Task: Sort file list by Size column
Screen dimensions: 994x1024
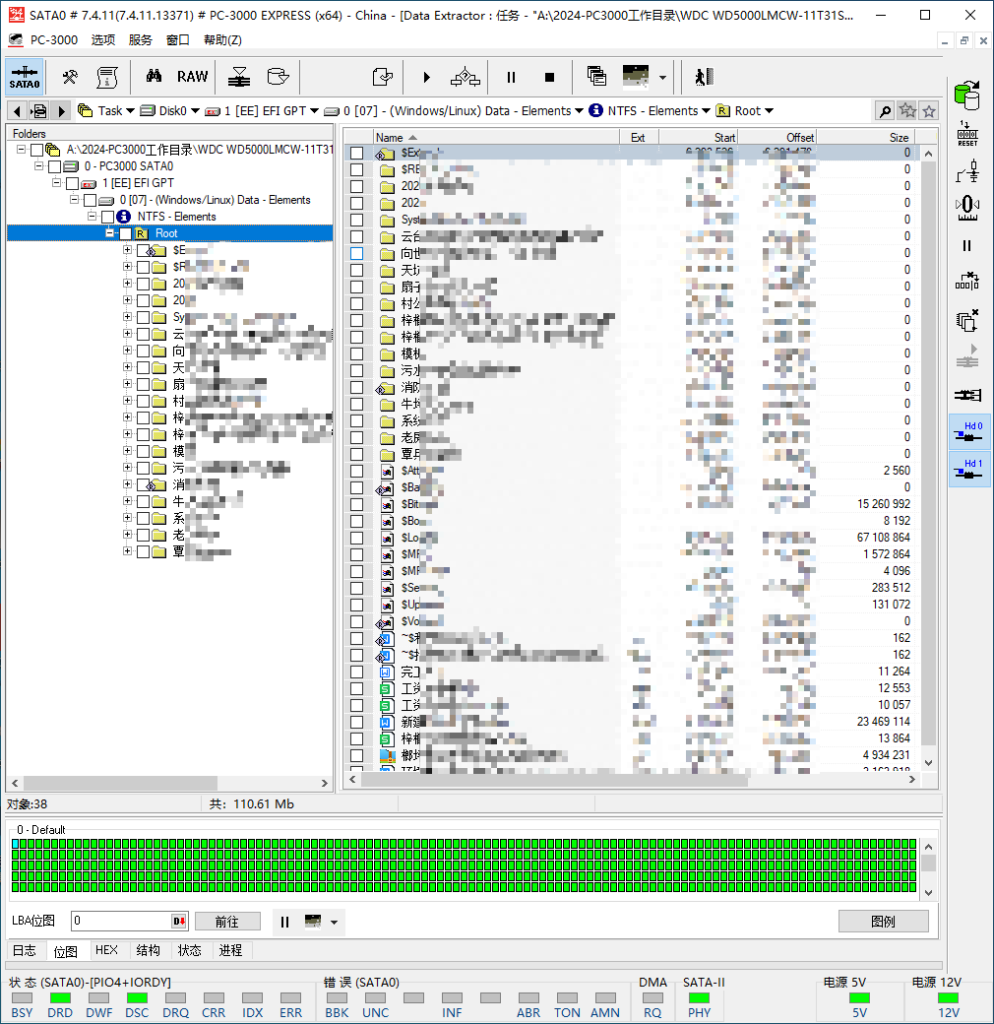Action: [865, 137]
